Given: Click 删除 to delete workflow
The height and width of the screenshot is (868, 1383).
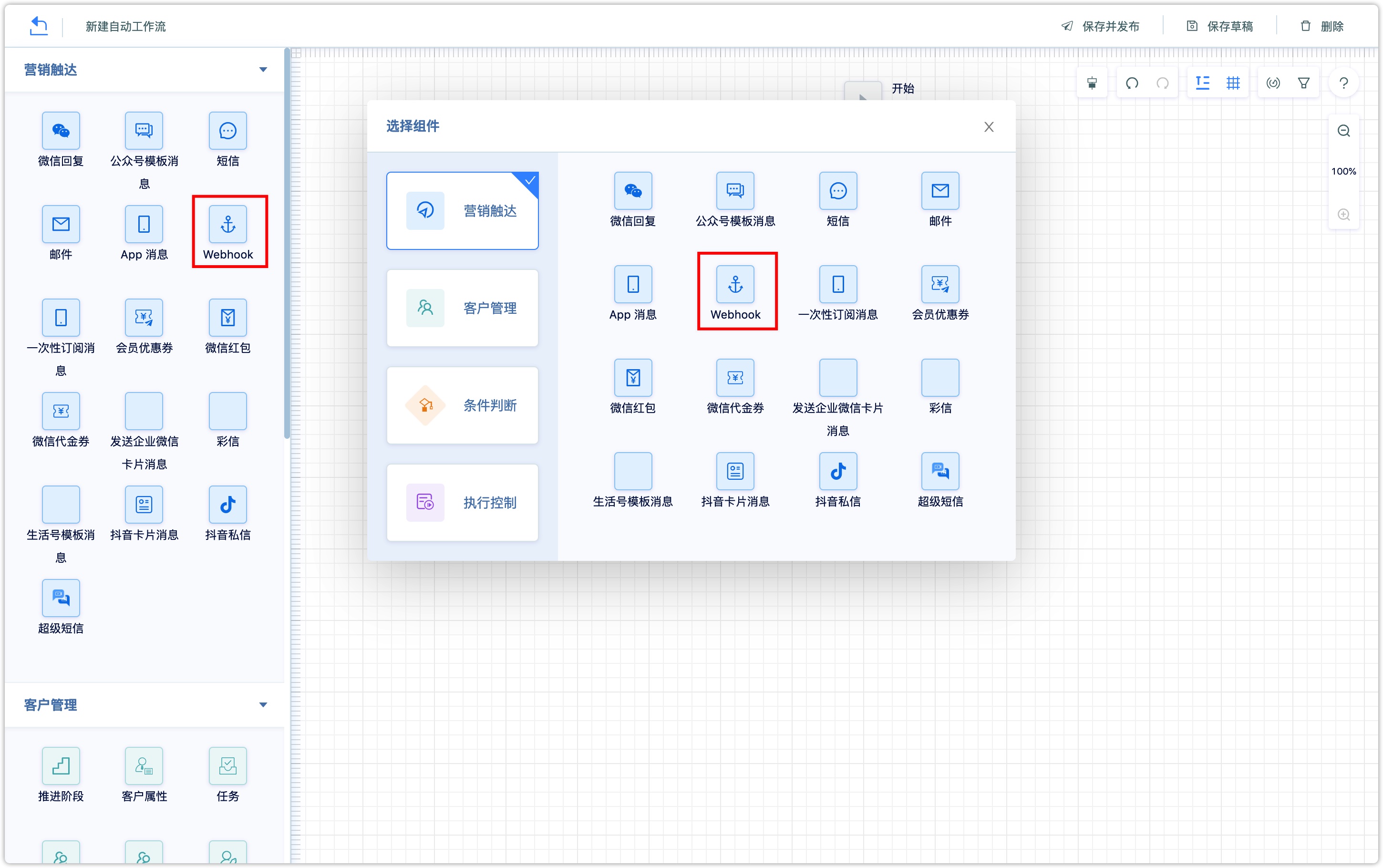Looking at the screenshot, I should pyautogui.click(x=1321, y=26).
